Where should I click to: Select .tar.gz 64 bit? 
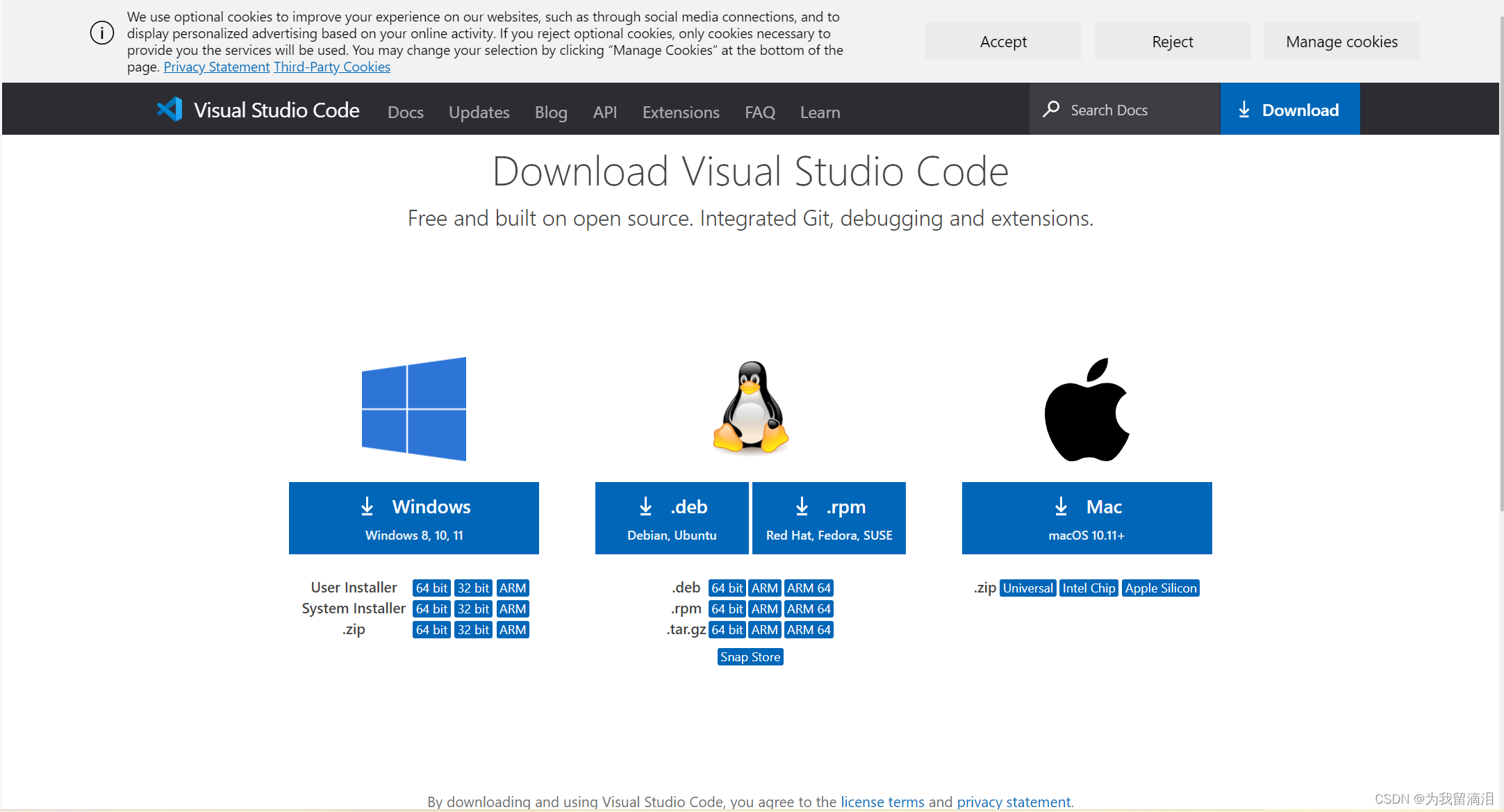(727, 629)
